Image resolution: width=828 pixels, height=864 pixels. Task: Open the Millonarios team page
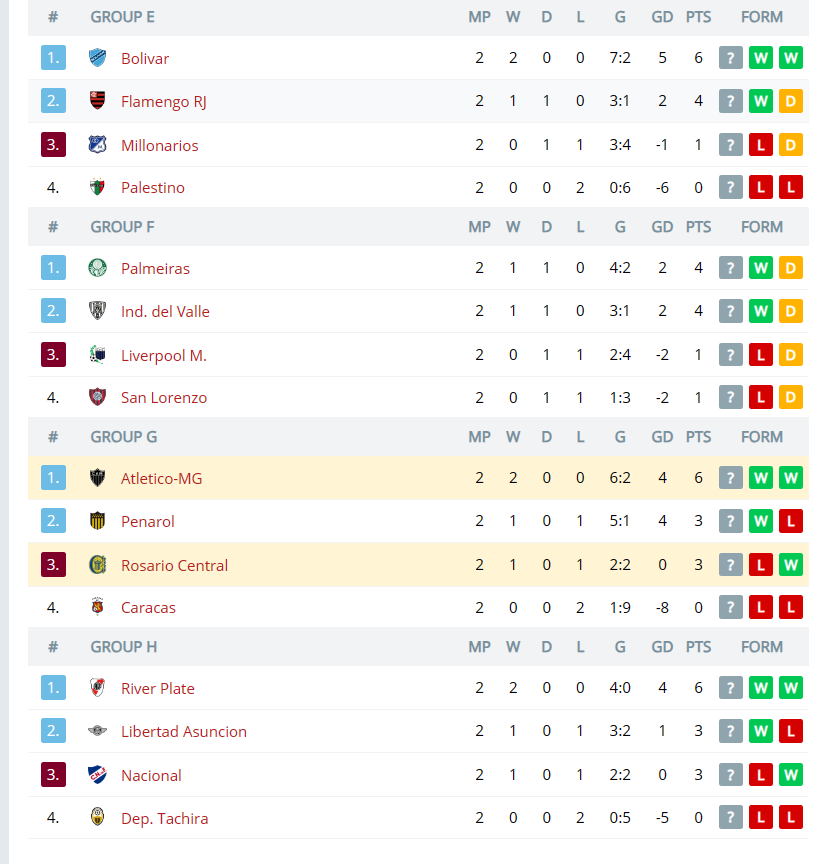[160, 145]
